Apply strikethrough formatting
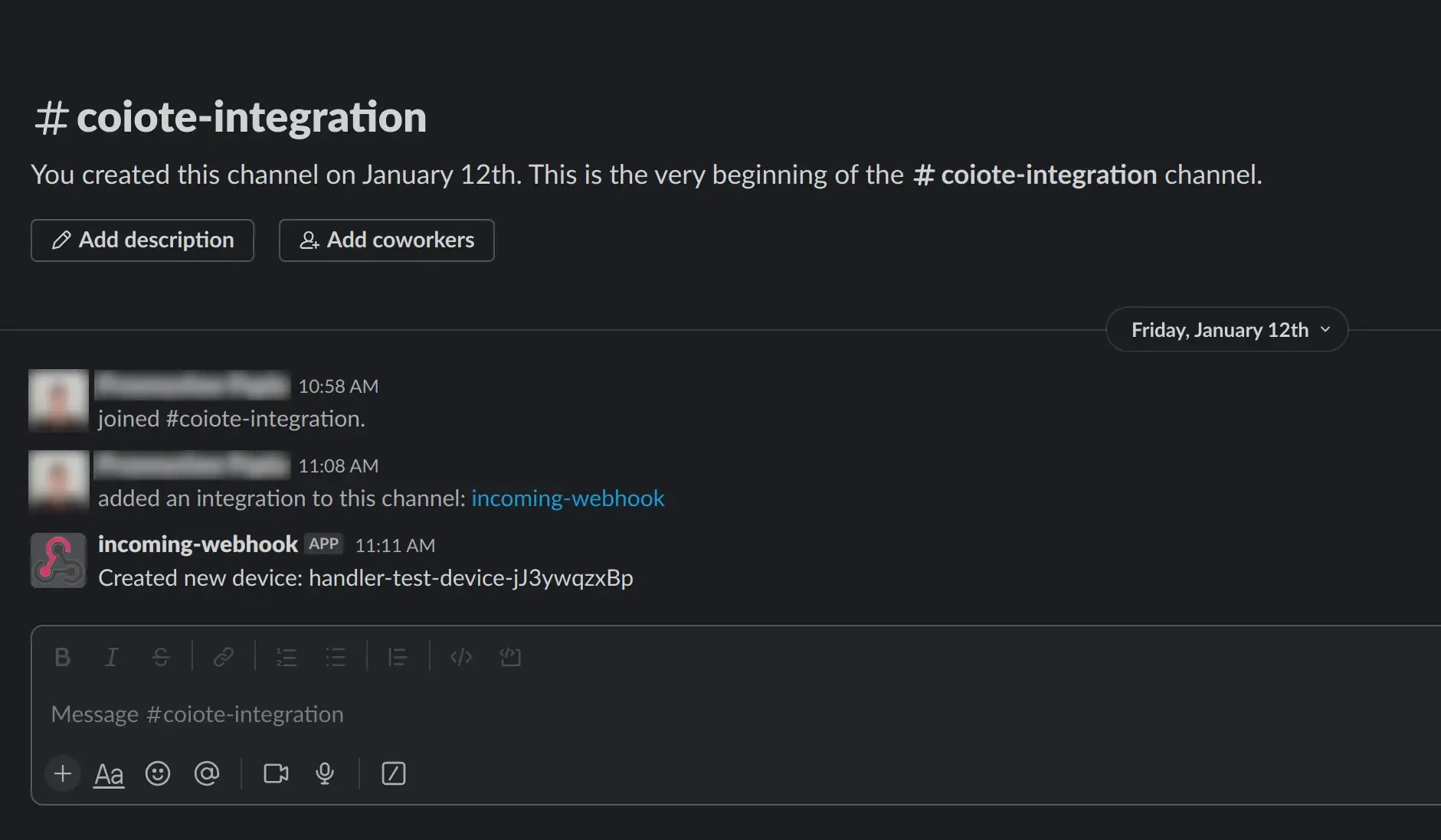The height and width of the screenshot is (840, 1441). (161, 657)
